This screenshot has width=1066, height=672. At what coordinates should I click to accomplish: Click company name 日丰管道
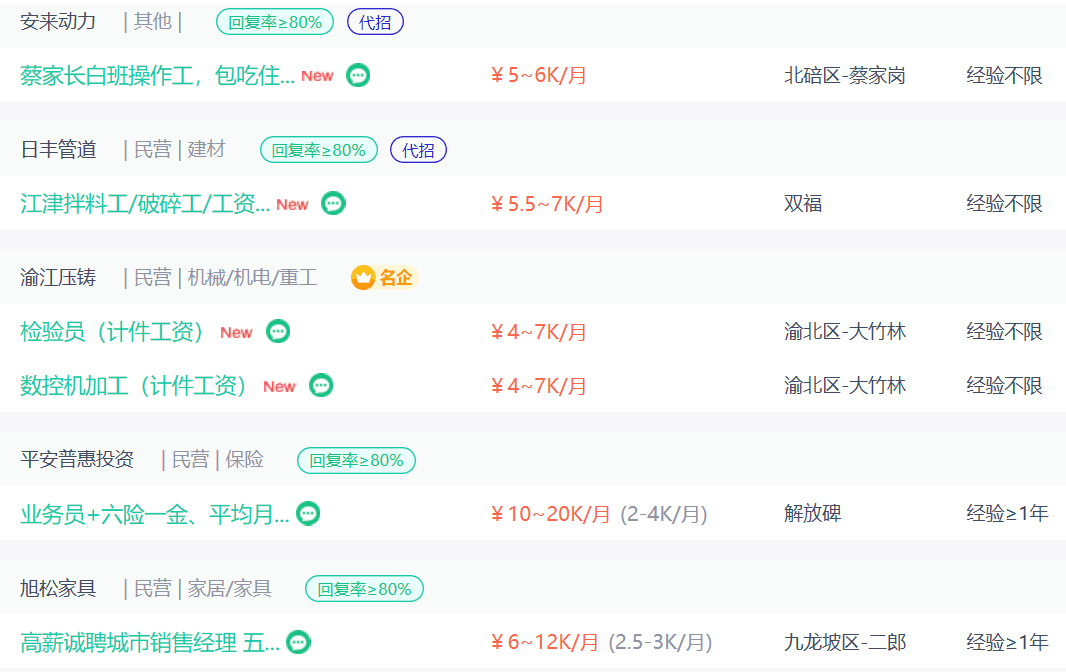click(58, 150)
